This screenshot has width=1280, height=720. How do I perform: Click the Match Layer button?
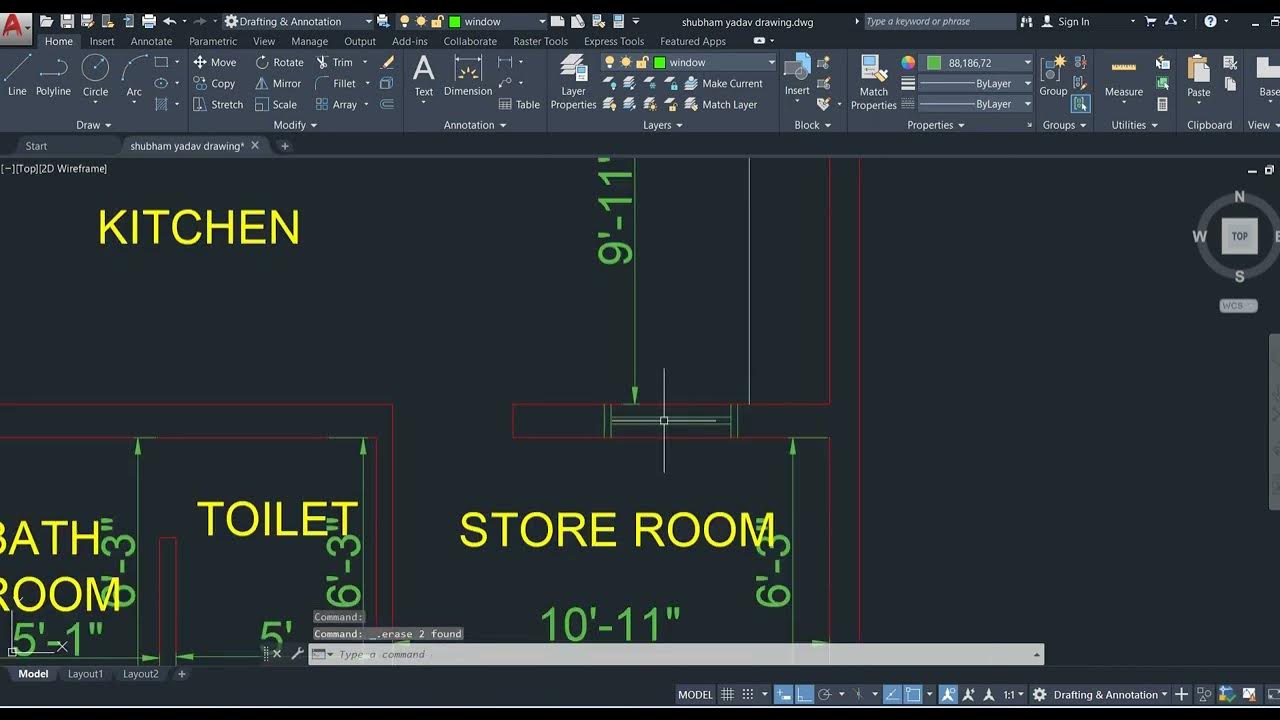pos(721,104)
